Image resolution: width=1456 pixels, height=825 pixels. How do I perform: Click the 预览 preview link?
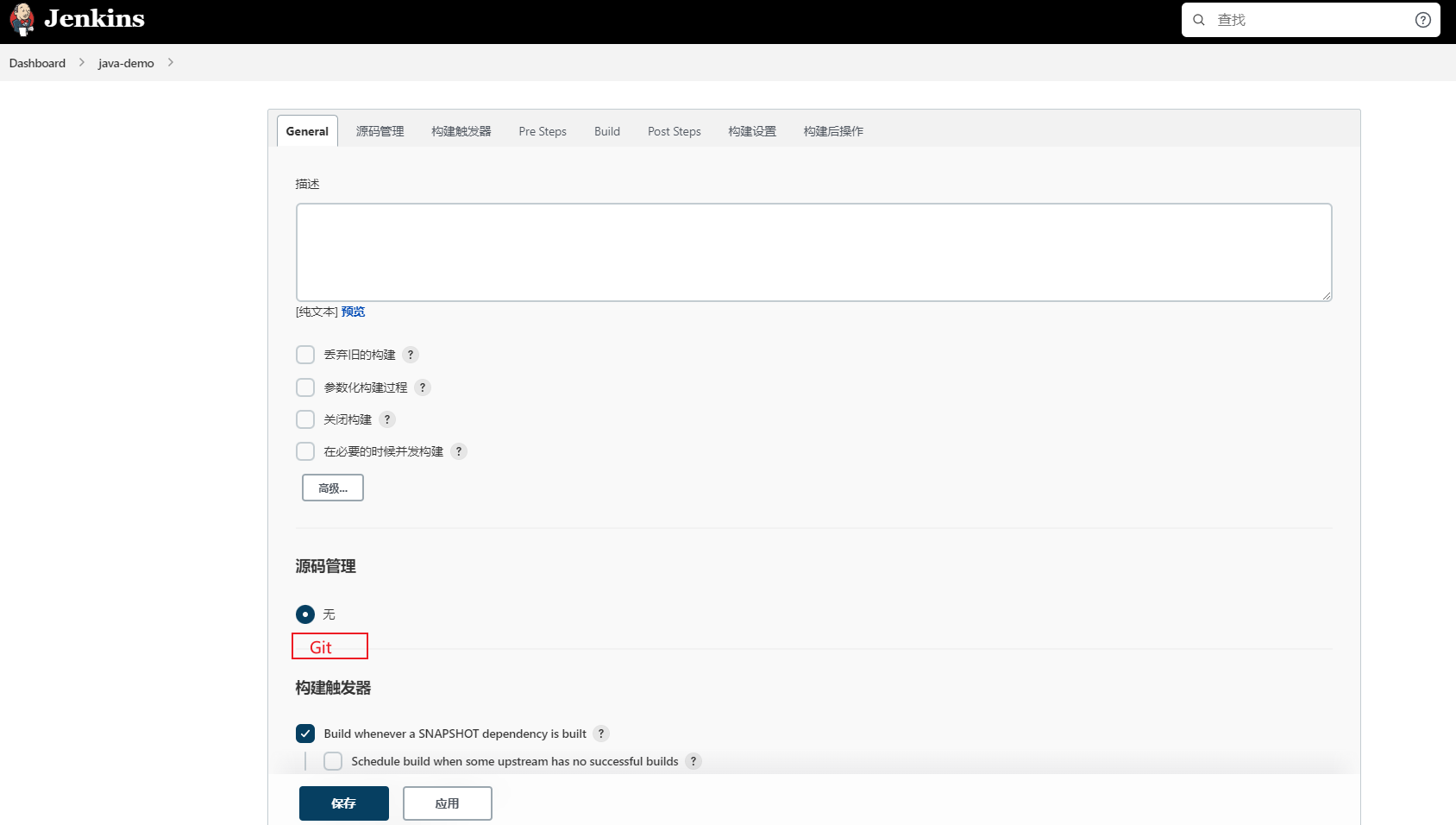(353, 312)
